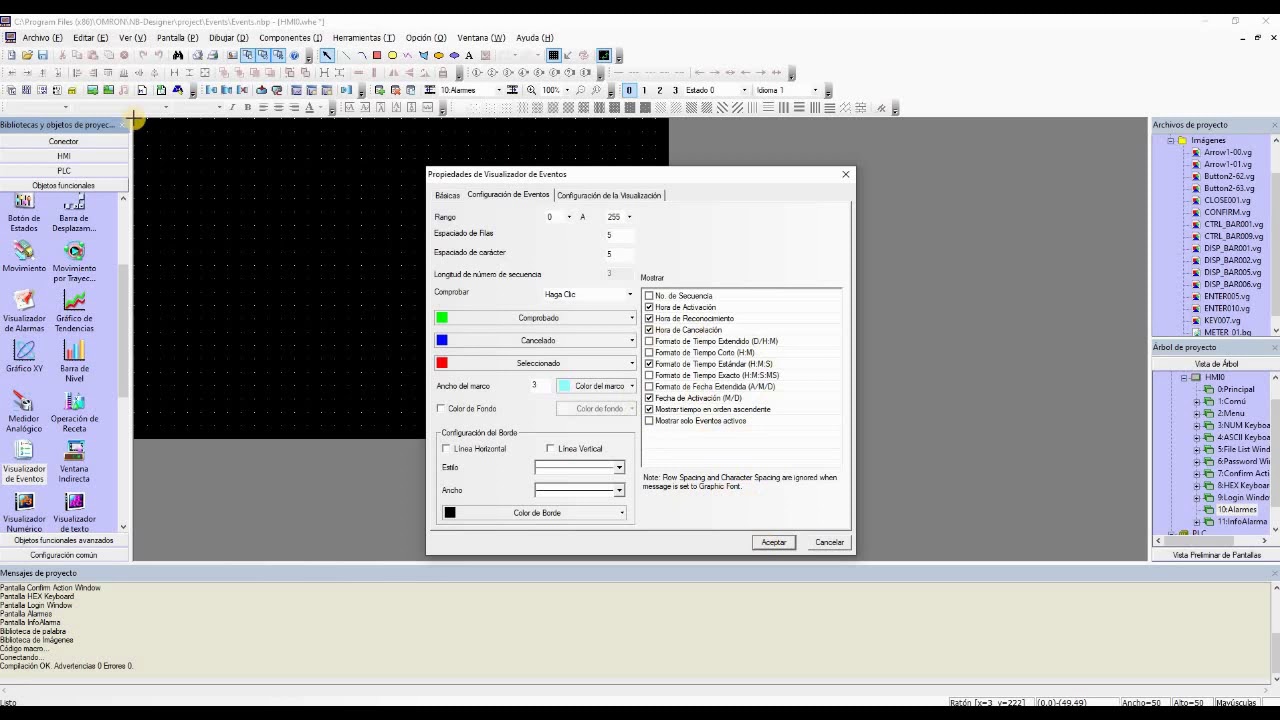Image resolution: width=1280 pixels, height=720 pixels.
Task: Pick the blue Cancelado color
Action: 535,341
